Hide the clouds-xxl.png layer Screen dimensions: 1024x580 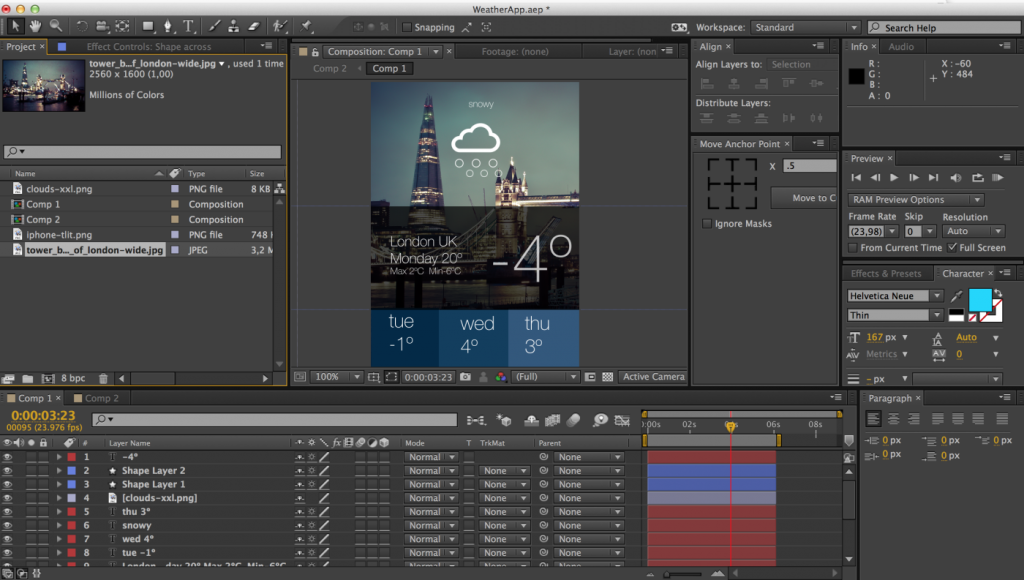click(x=6, y=497)
